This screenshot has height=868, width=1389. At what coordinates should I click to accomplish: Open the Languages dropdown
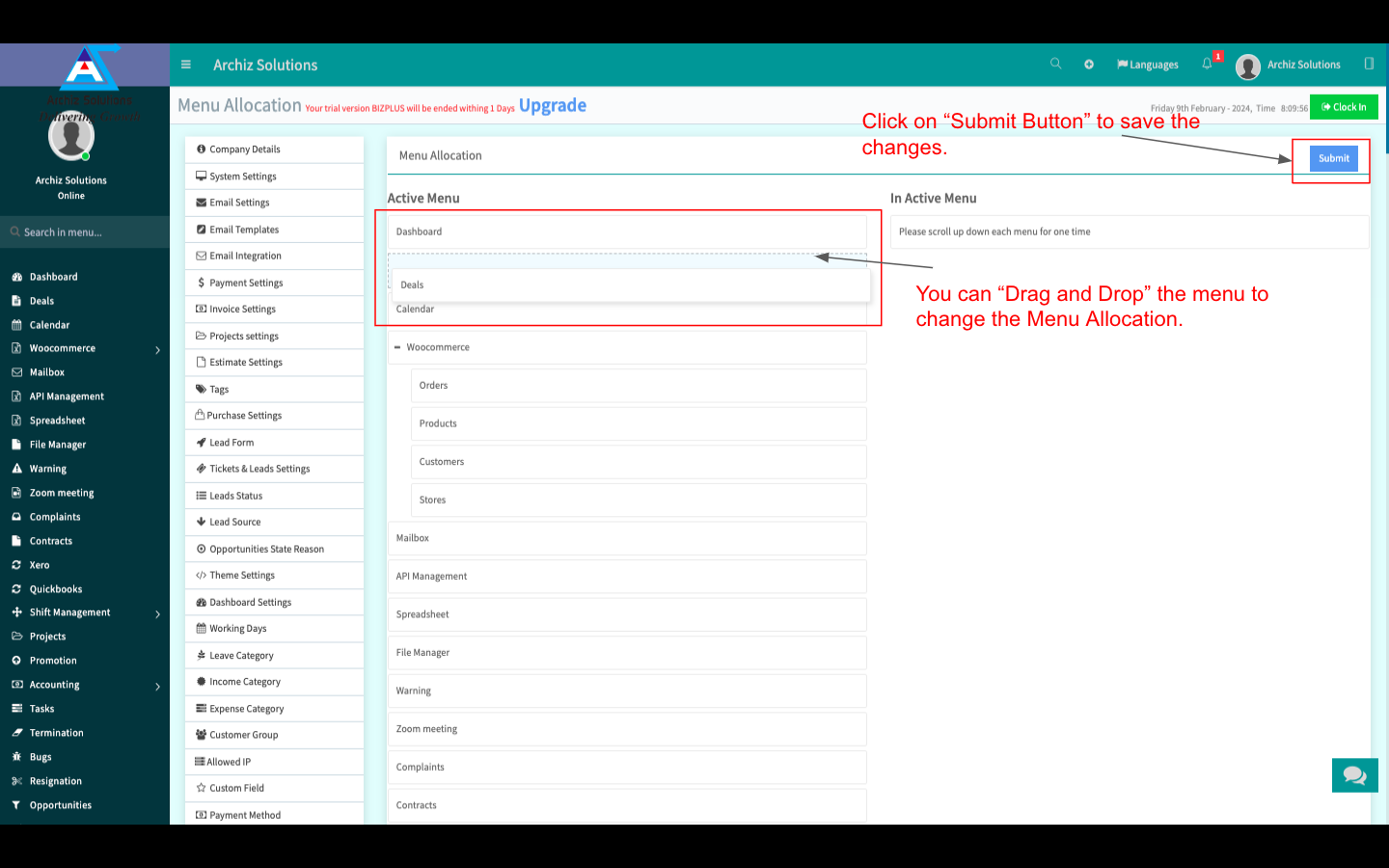click(1148, 65)
